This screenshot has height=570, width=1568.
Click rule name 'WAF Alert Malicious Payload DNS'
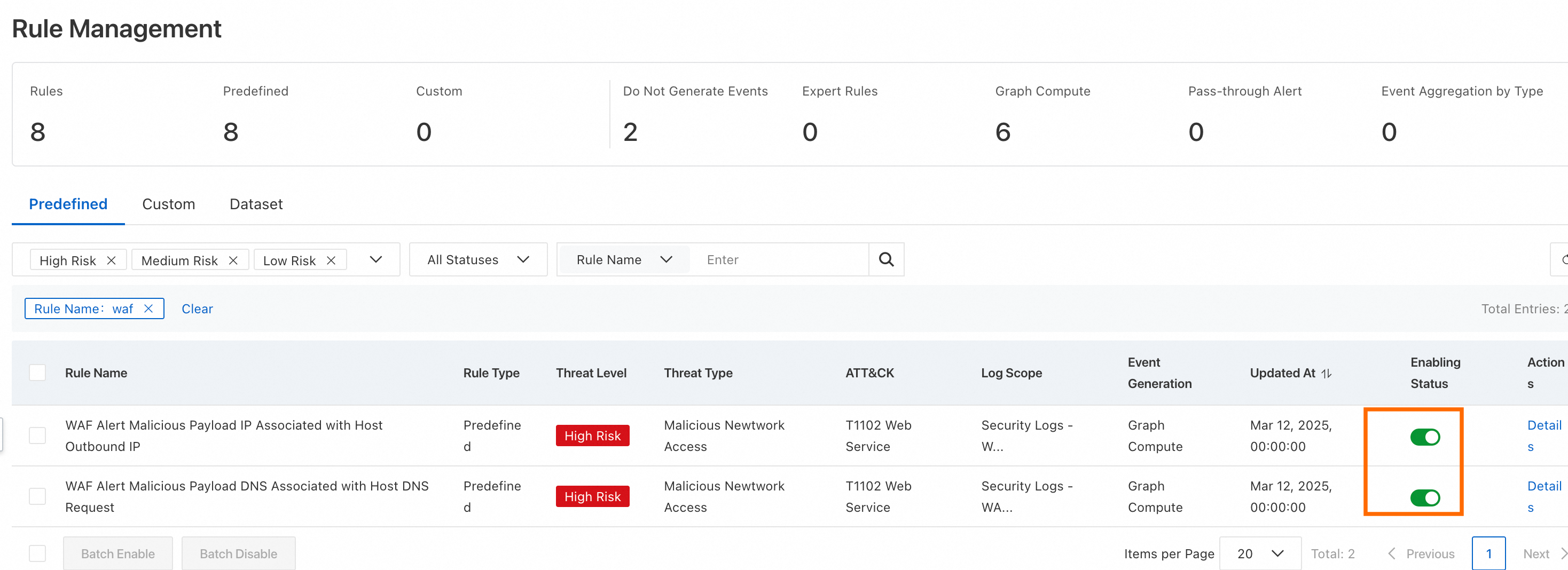click(x=247, y=496)
